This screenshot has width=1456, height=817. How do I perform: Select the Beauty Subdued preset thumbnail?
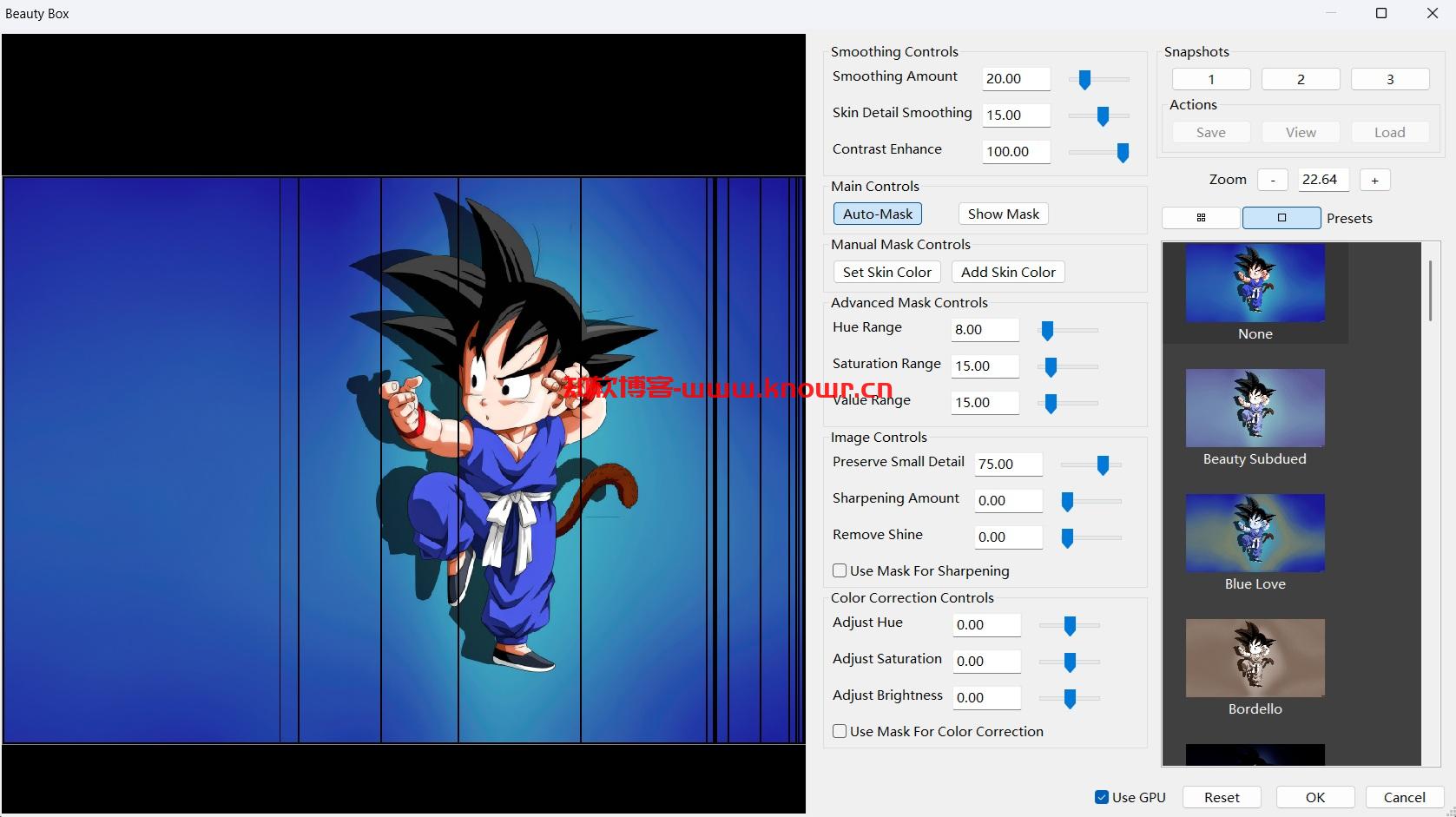1255,408
